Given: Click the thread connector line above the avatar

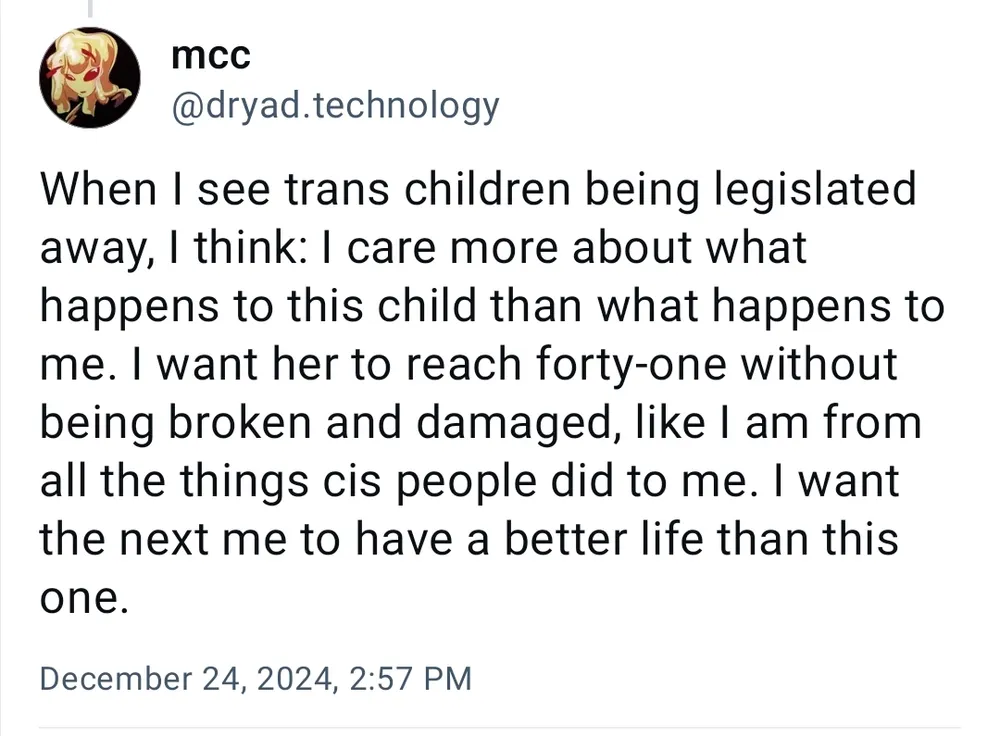Looking at the screenshot, I should (89, 8).
